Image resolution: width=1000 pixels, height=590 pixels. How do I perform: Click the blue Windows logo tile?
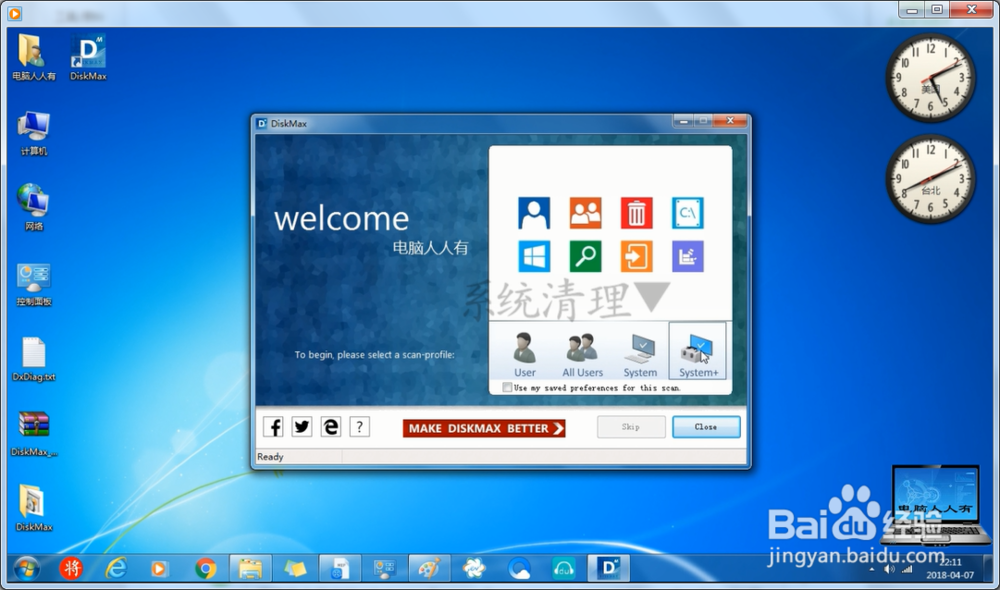click(x=534, y=256)
